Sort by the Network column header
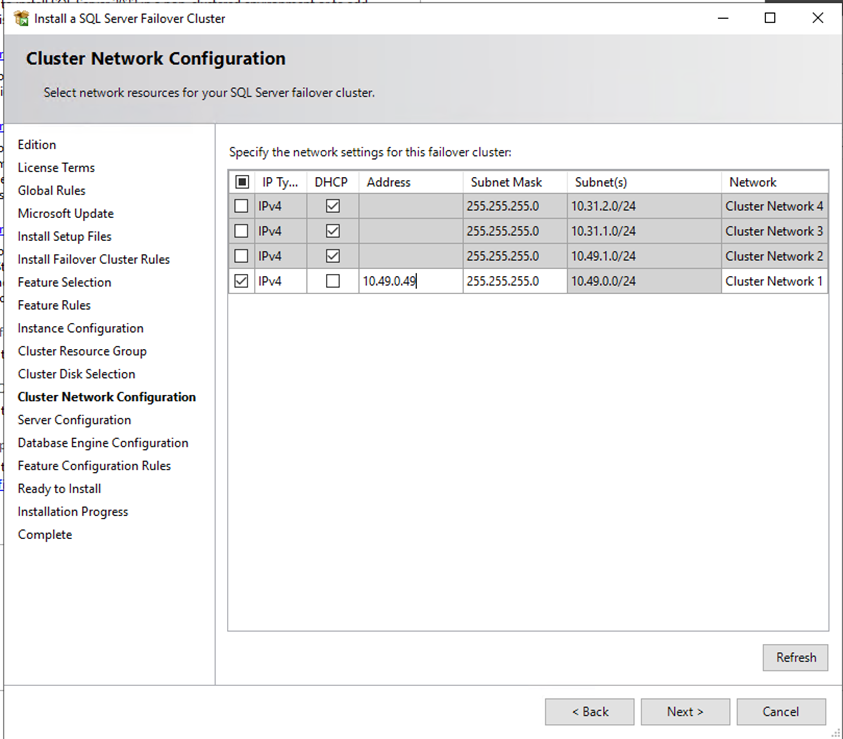The width and height of the screenshot is (843, 739). (x=752, y=182)
